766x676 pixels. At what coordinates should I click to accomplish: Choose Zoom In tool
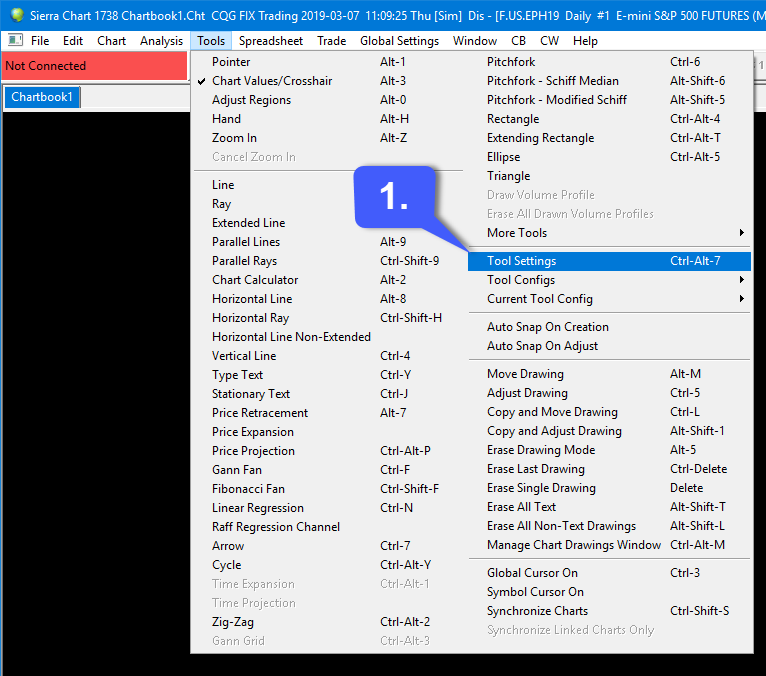(326, 138)
